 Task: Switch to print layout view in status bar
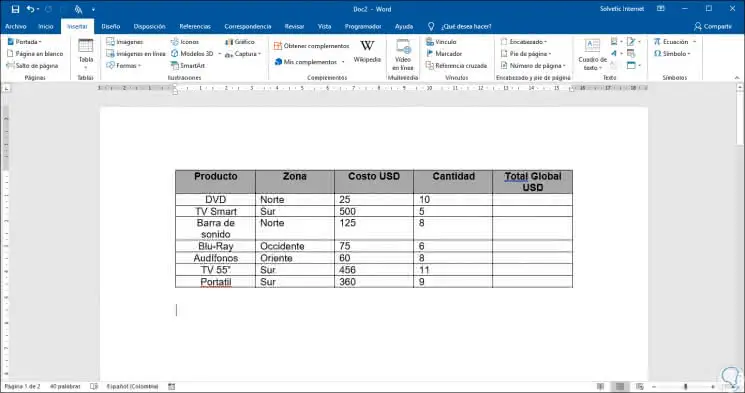click(620, 387)
